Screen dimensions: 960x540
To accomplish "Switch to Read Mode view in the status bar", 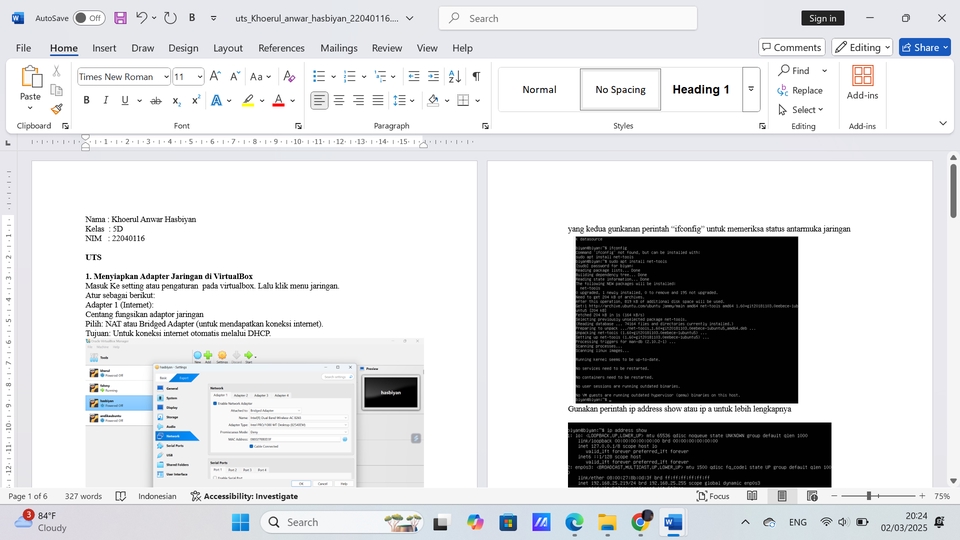I will tap(752, 496).
